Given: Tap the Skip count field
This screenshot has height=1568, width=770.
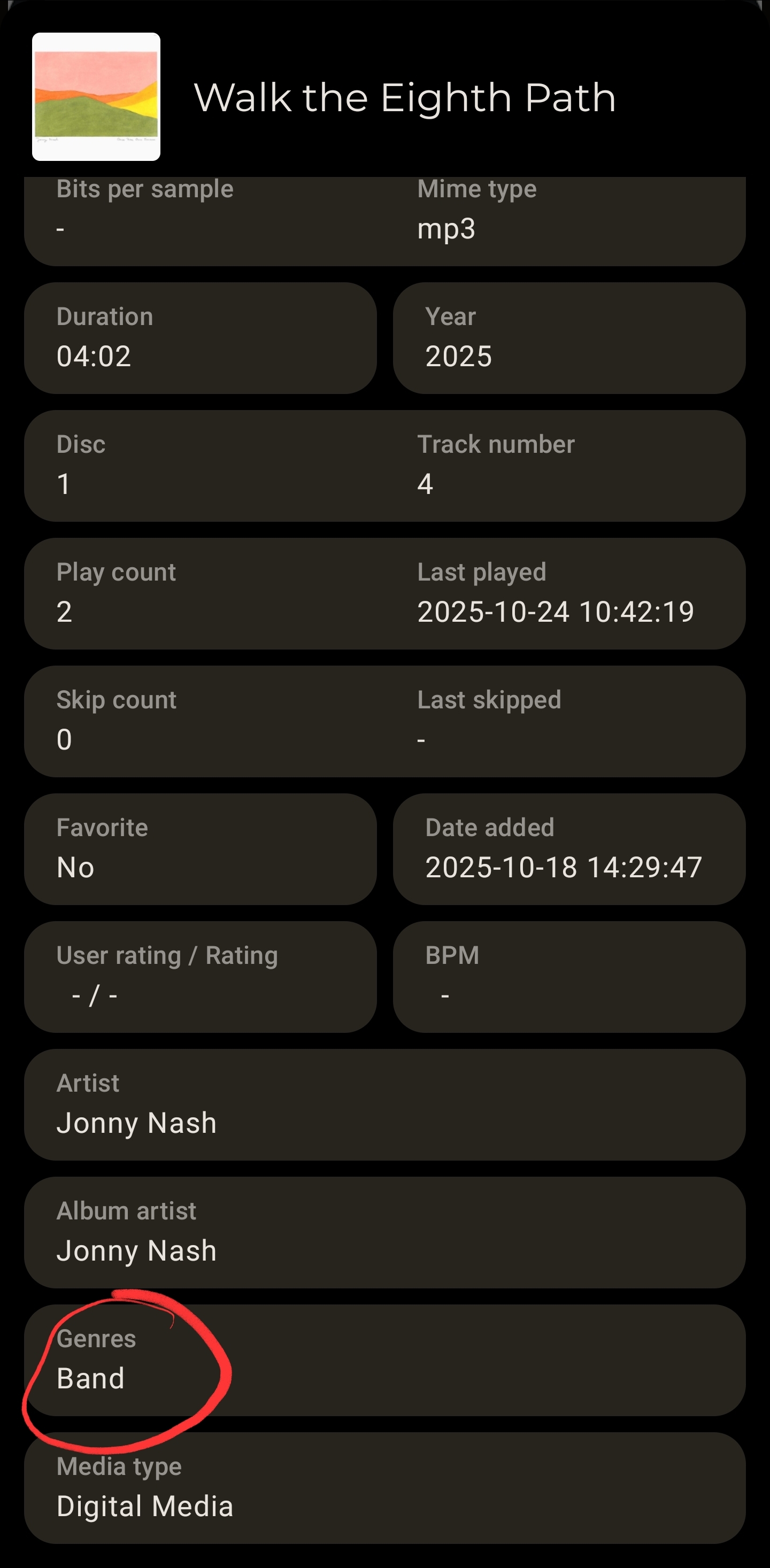Looking at the screenshot, I should point(116,720).
